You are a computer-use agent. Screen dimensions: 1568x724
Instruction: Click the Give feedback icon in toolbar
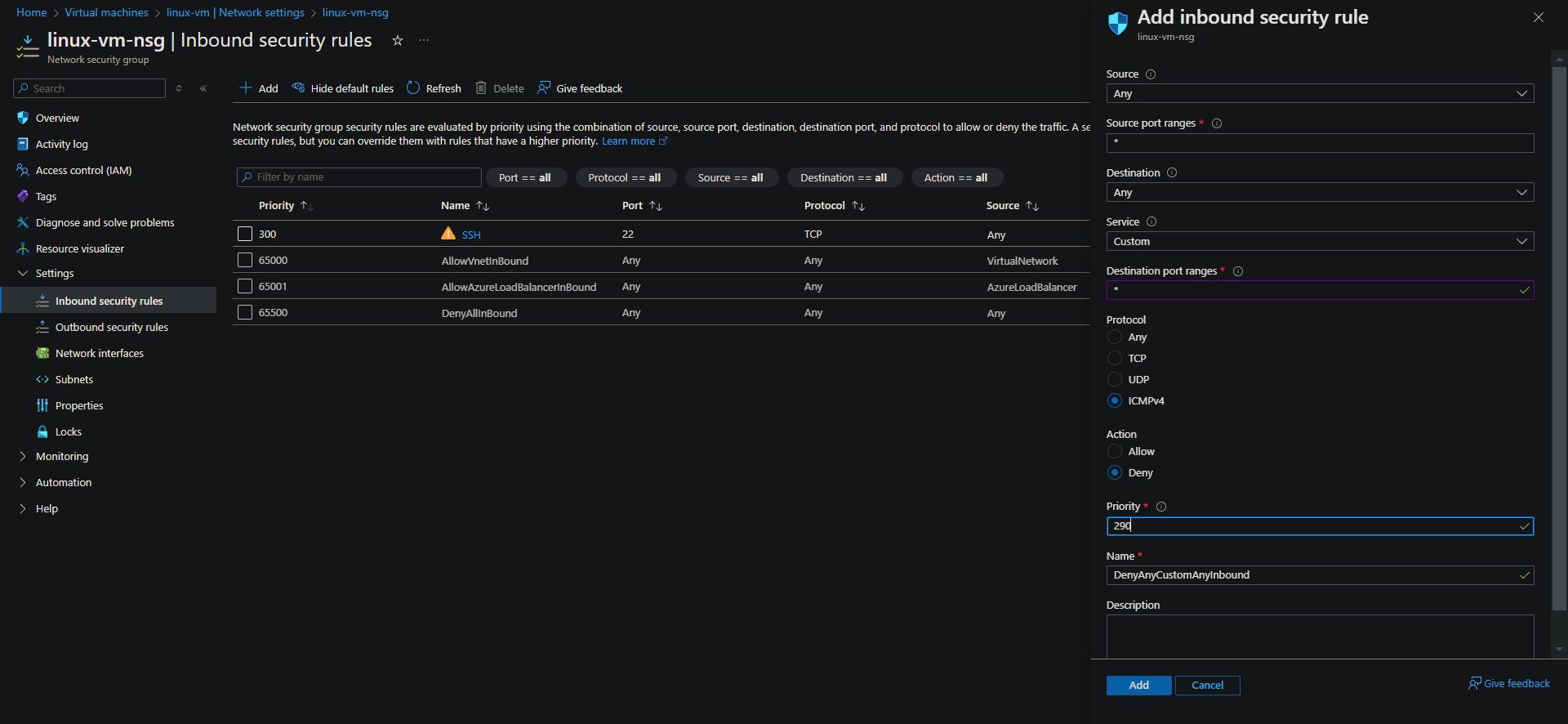click(x=544, y=87)
